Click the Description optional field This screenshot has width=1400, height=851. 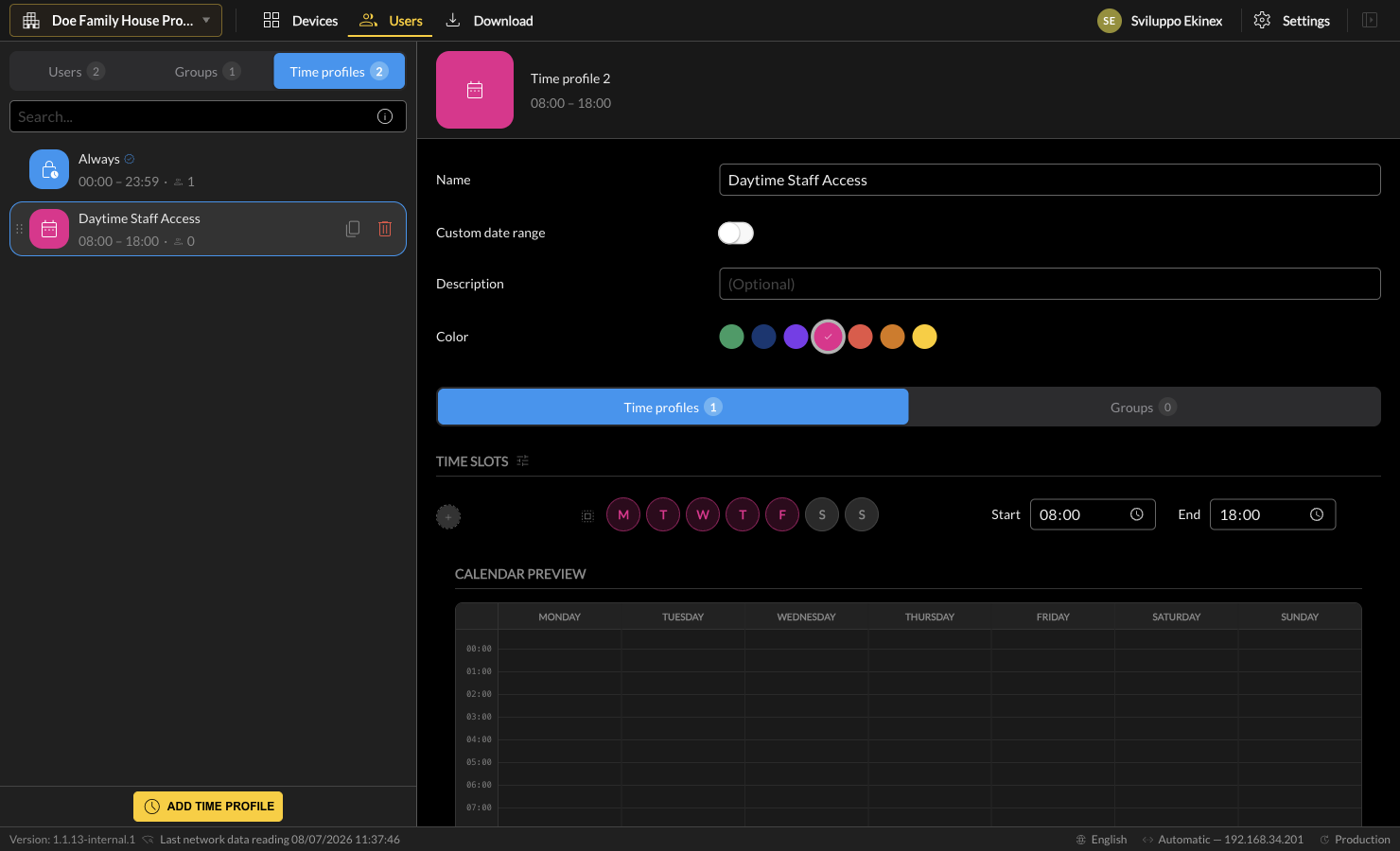1050,284
